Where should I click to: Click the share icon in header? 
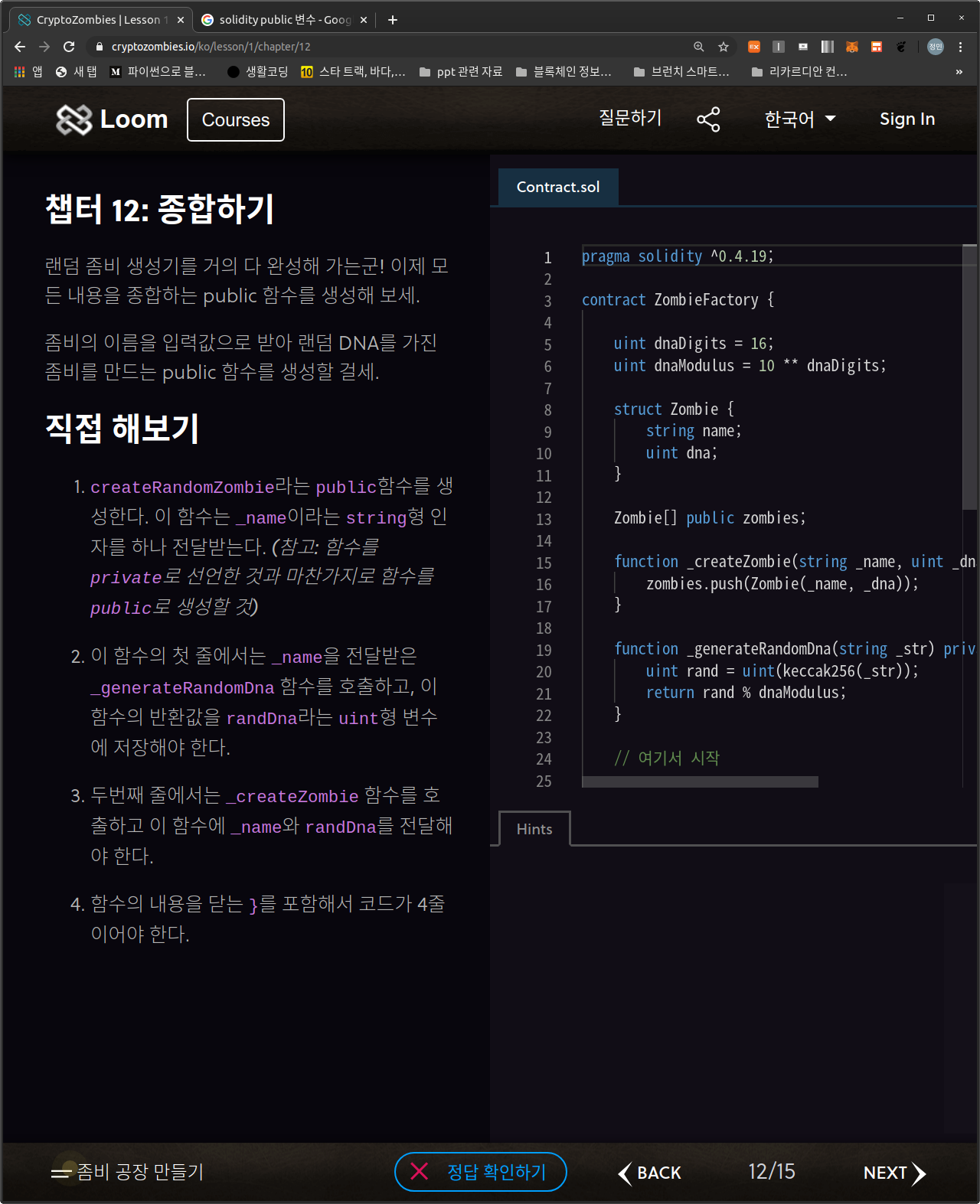708,119
